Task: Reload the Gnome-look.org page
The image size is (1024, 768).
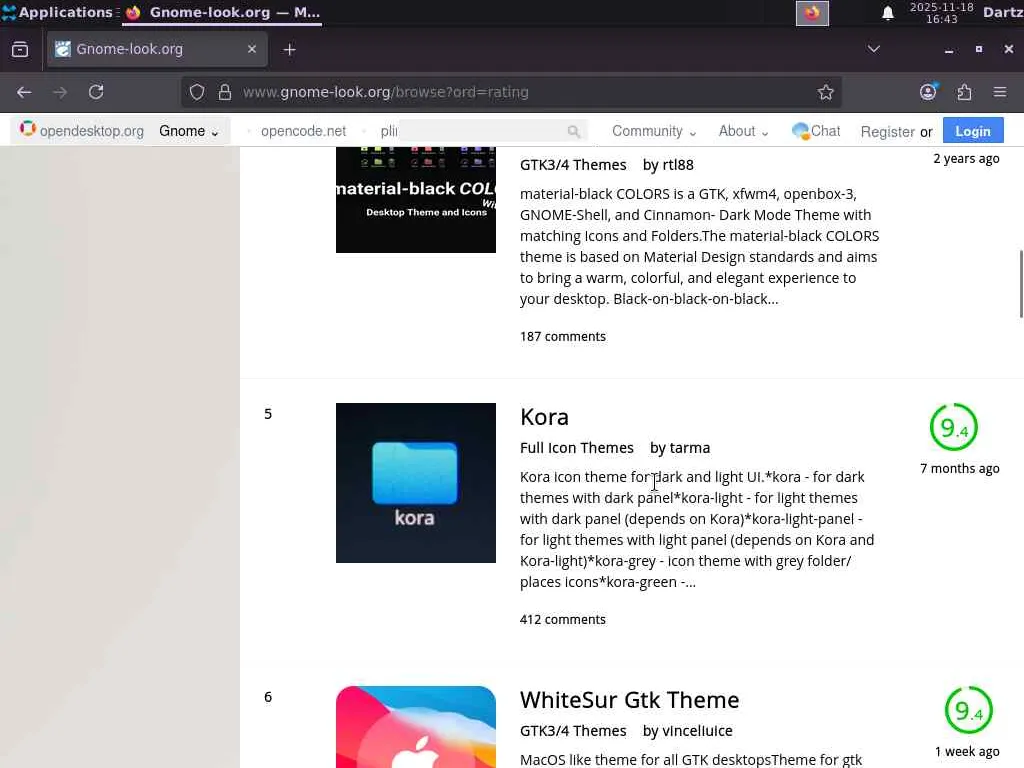Action: tap(96, 92)
